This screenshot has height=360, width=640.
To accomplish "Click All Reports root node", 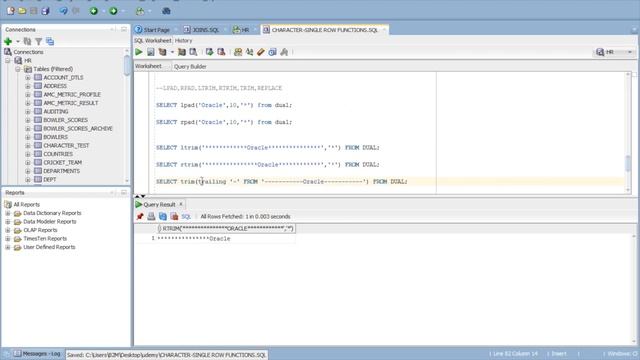I will click(x=27, y=204).
